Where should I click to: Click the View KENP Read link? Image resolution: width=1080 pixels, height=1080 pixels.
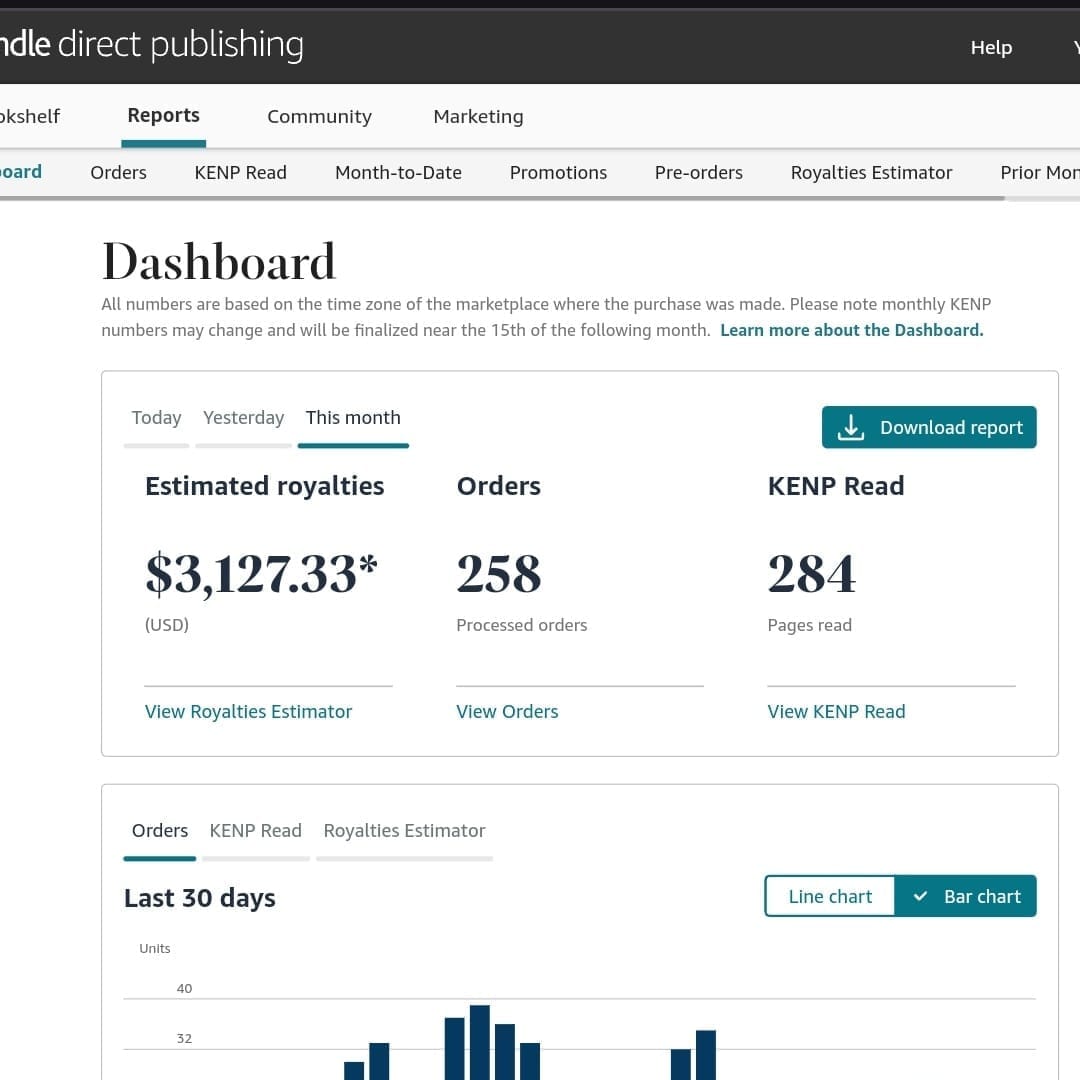(836, 711)
